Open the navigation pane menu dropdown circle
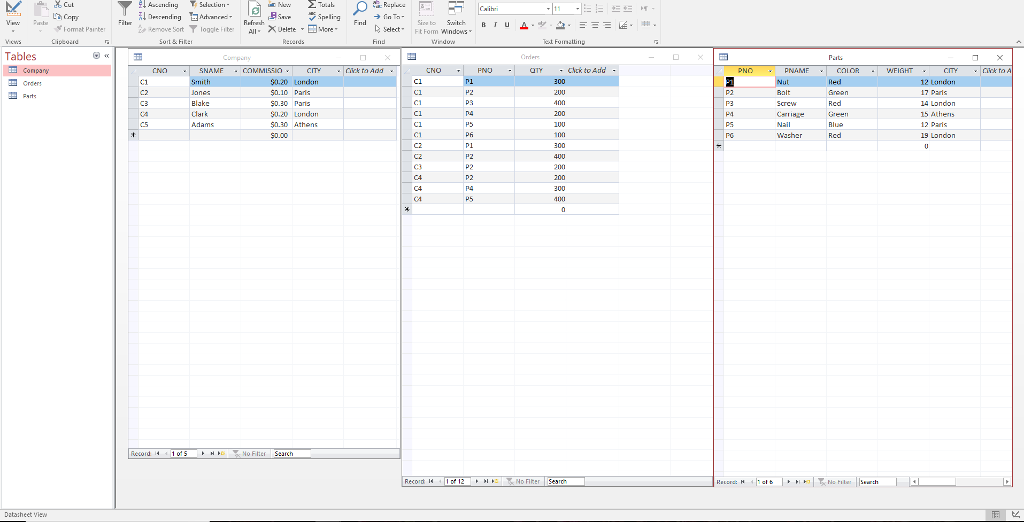Screen dimensions: 1024x522 tap(97, 56)
